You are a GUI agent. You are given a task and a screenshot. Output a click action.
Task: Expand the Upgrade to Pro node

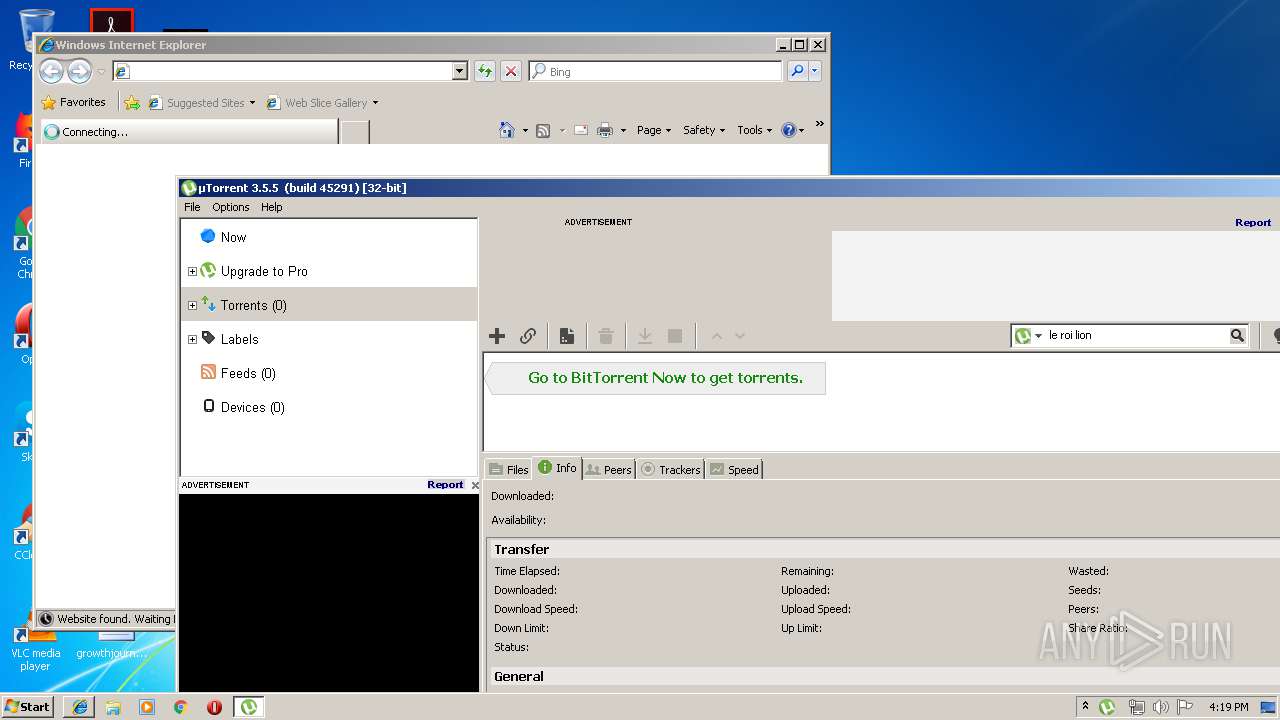pyautogui.click(x=192, y=271)
